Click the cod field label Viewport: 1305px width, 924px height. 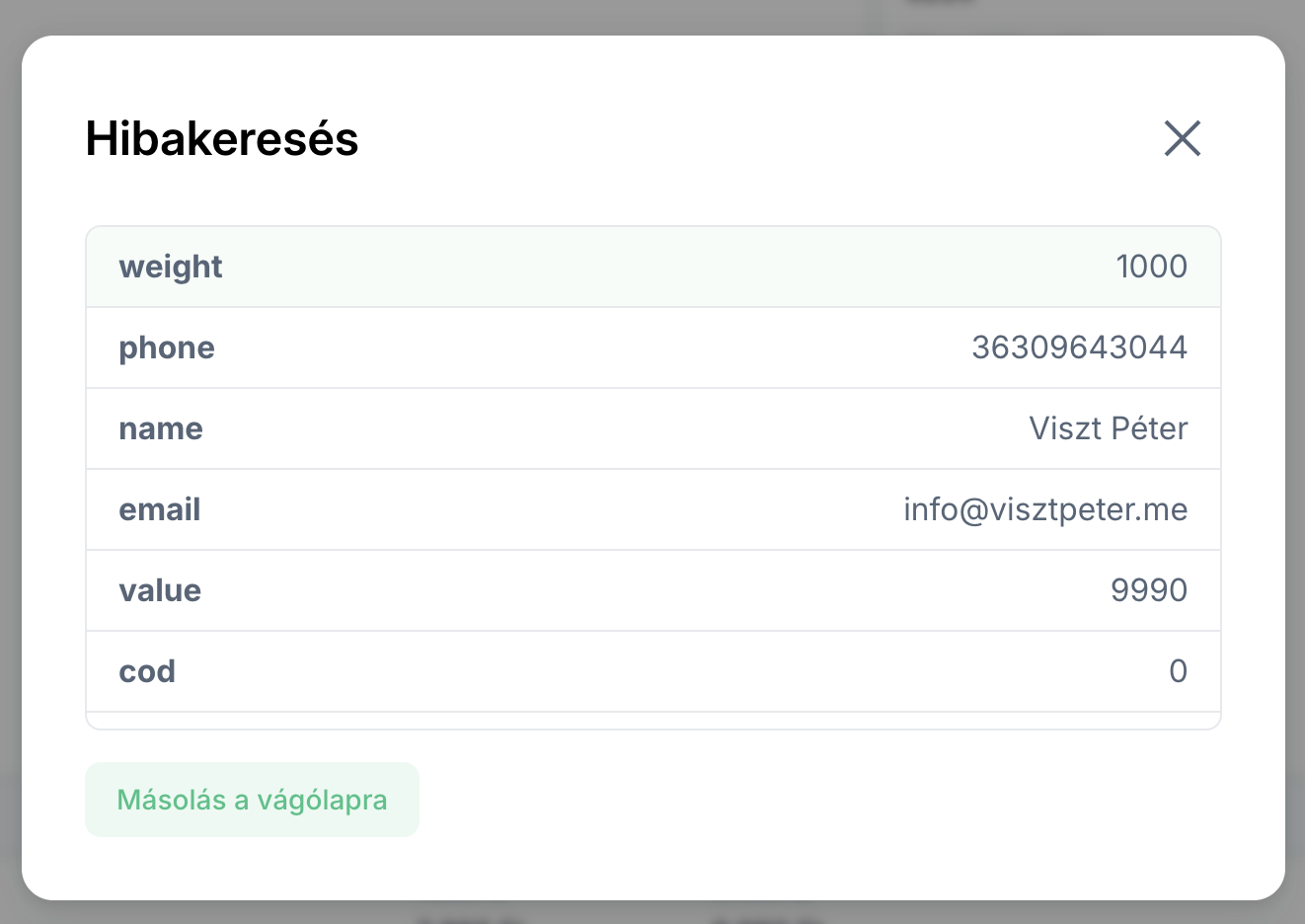point(146,671)
